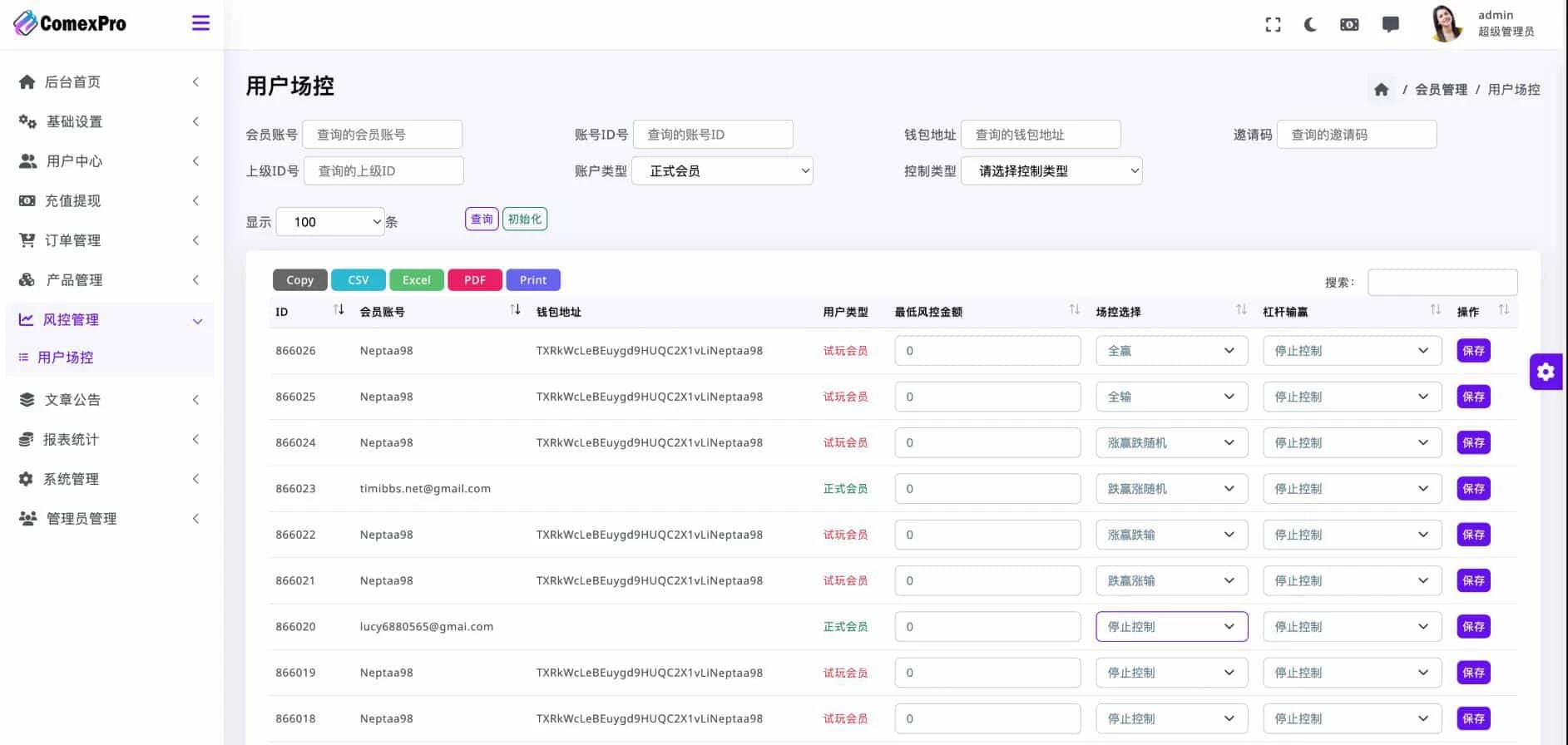
Task: Click the 会员账号 query input field
Action: (382, 135)
